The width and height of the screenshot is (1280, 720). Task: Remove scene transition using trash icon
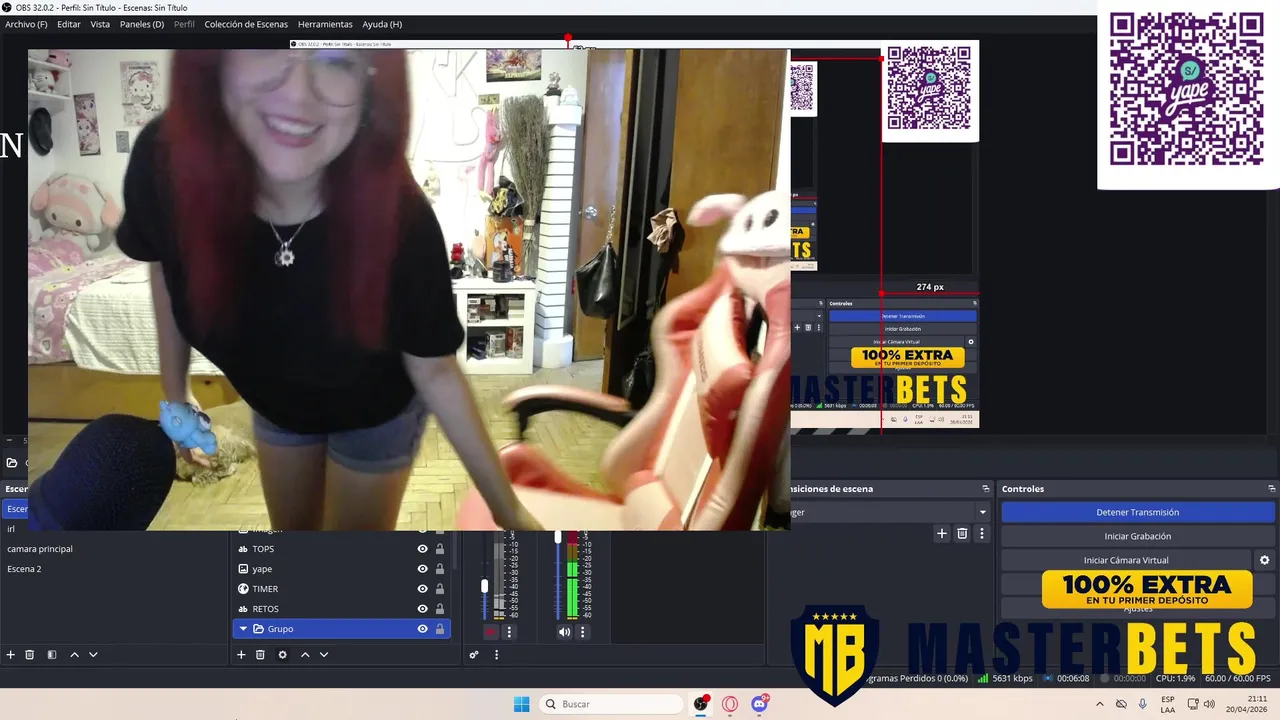962,534
